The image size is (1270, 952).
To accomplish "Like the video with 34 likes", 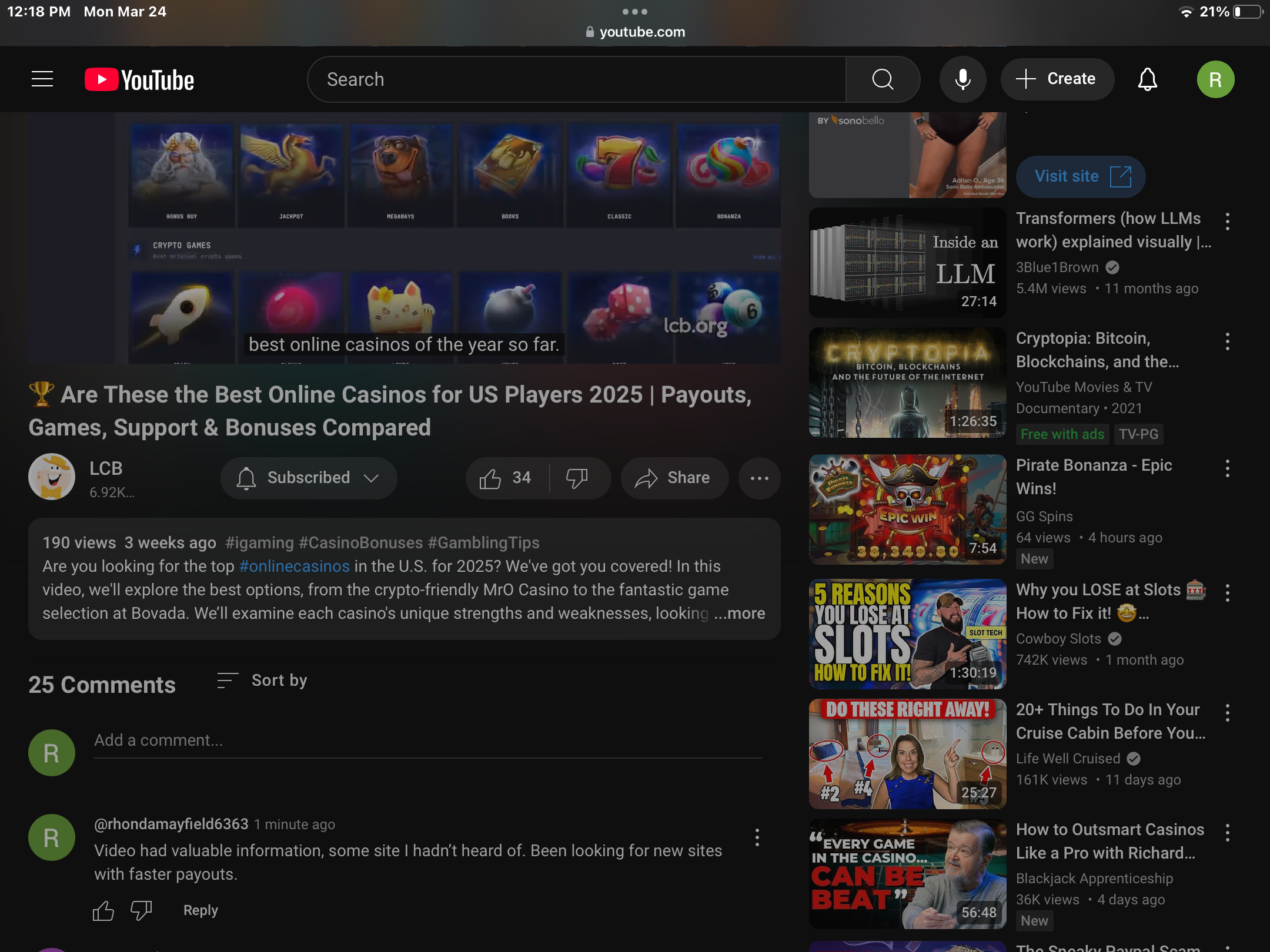I will 506,478.
